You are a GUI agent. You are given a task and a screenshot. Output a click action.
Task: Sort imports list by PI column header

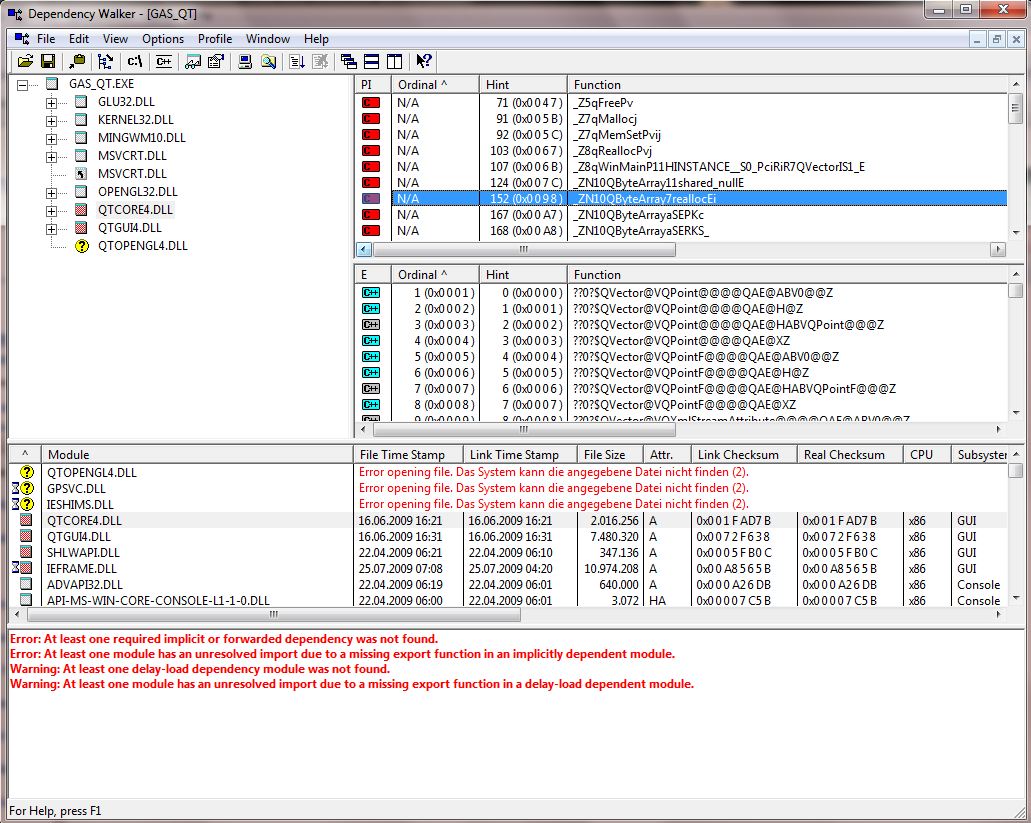click(x=373, y=85)
